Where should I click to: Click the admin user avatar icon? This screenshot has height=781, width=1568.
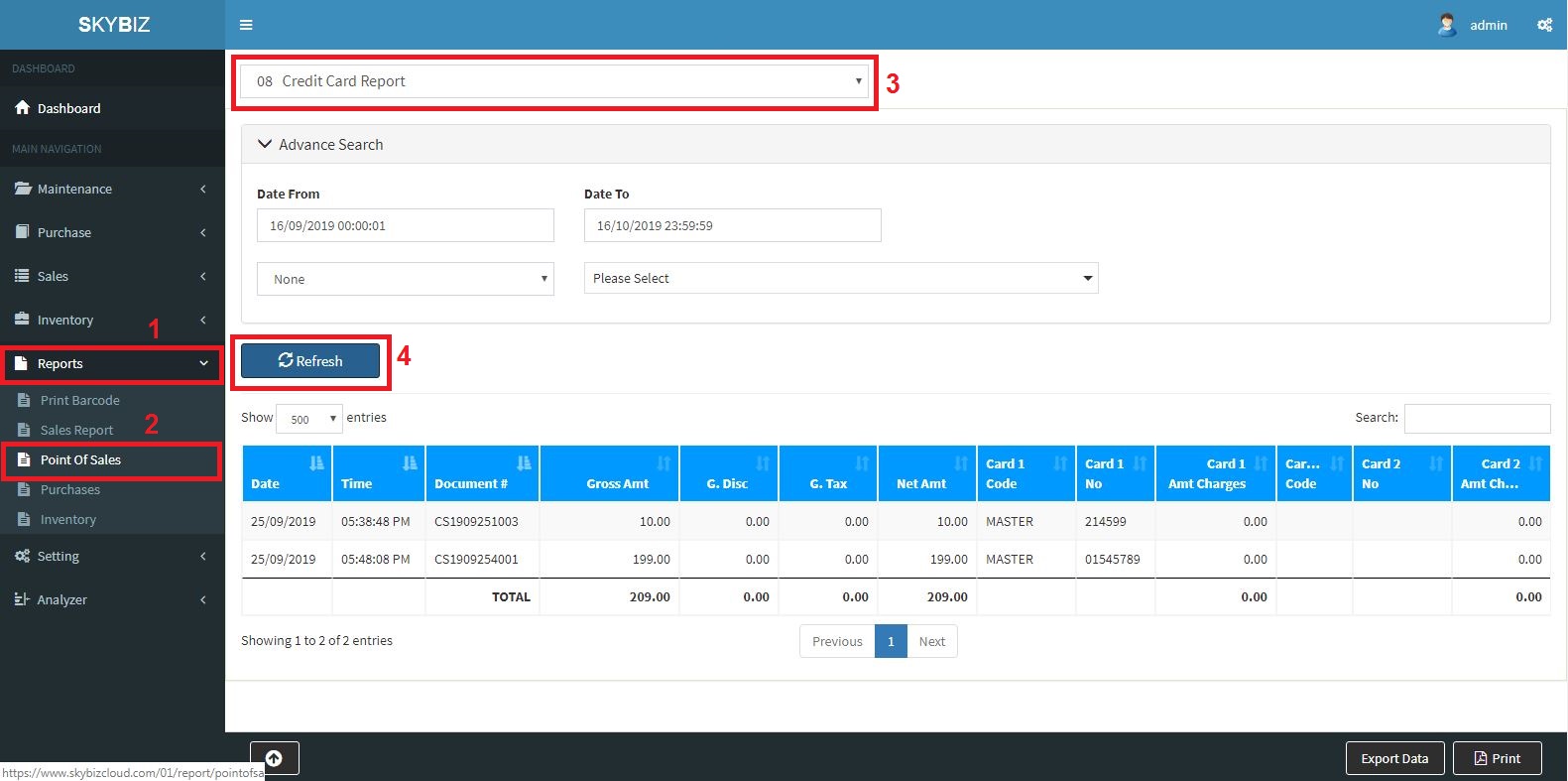coord(1447,25)
